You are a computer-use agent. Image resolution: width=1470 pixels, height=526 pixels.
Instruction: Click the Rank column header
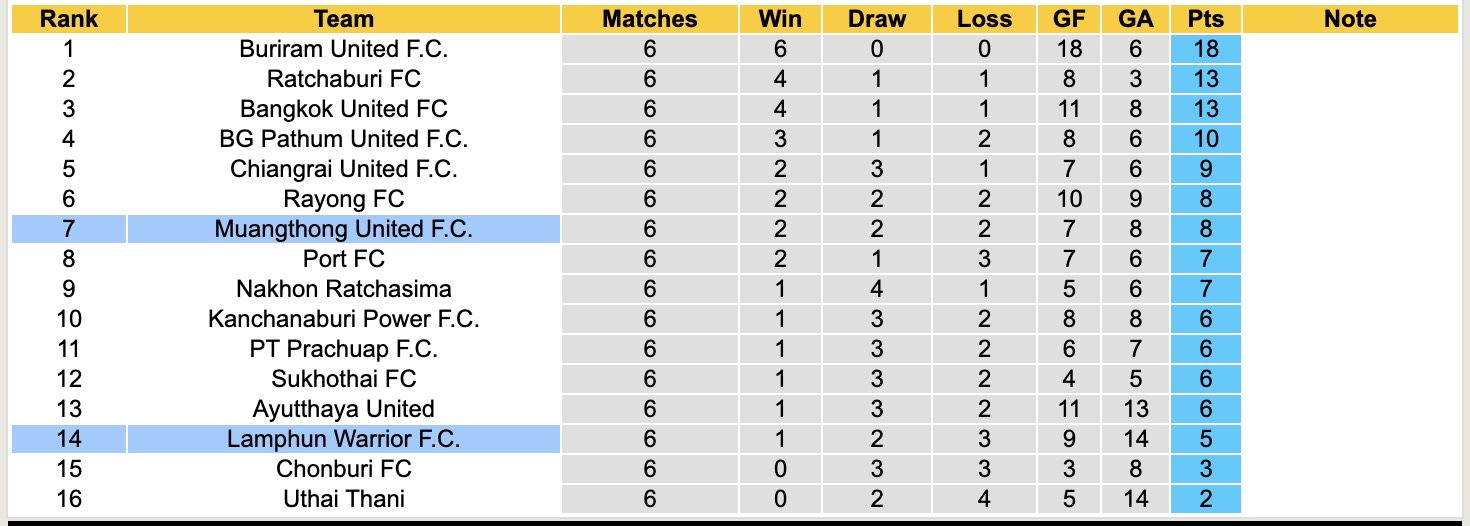pos(68,19)
